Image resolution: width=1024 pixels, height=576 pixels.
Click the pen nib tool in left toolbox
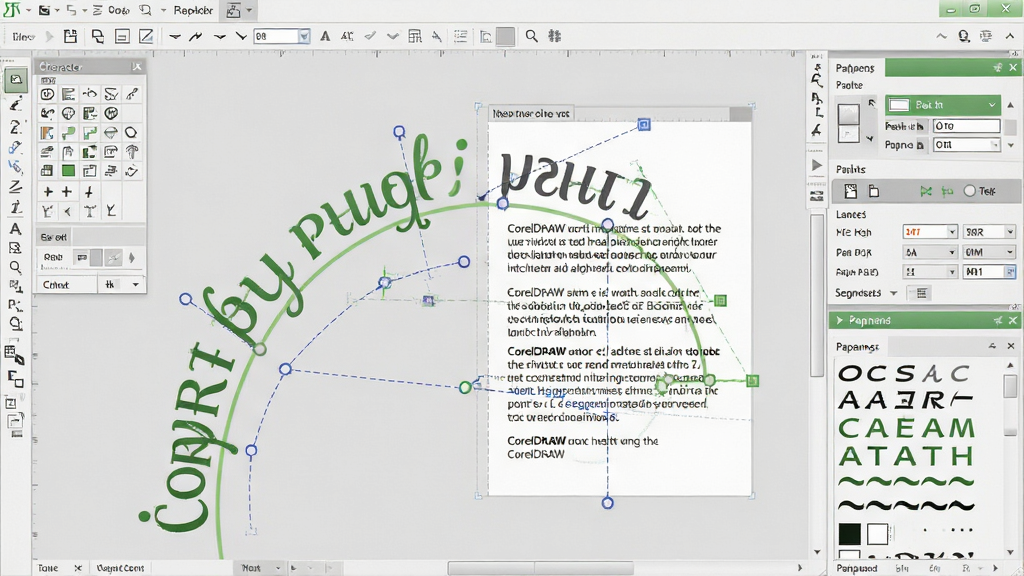point(16,104)
